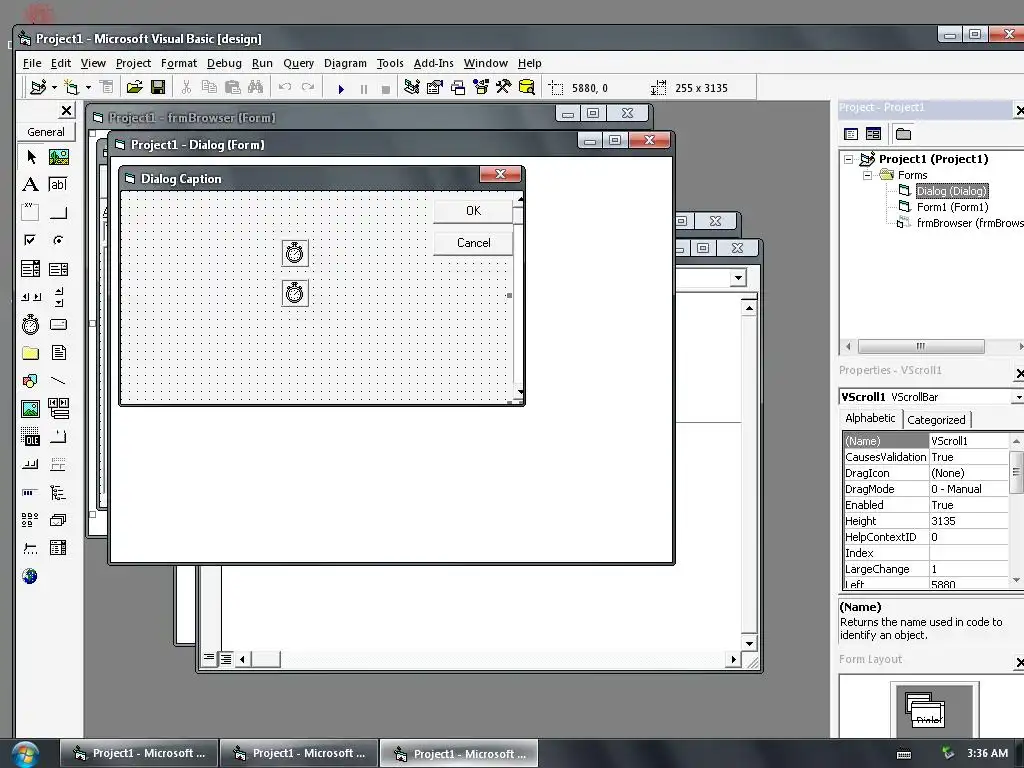
Task: Open the Data View Window toolbar icon
Action: click(526, 87)
